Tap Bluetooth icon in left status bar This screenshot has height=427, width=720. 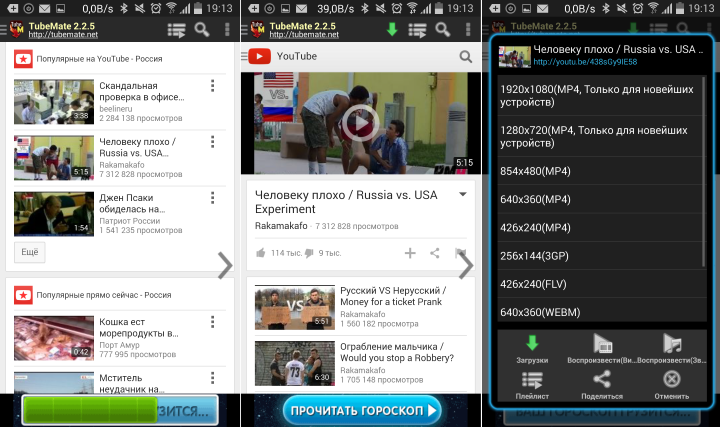pyautogui.click(x=124, y=8)
